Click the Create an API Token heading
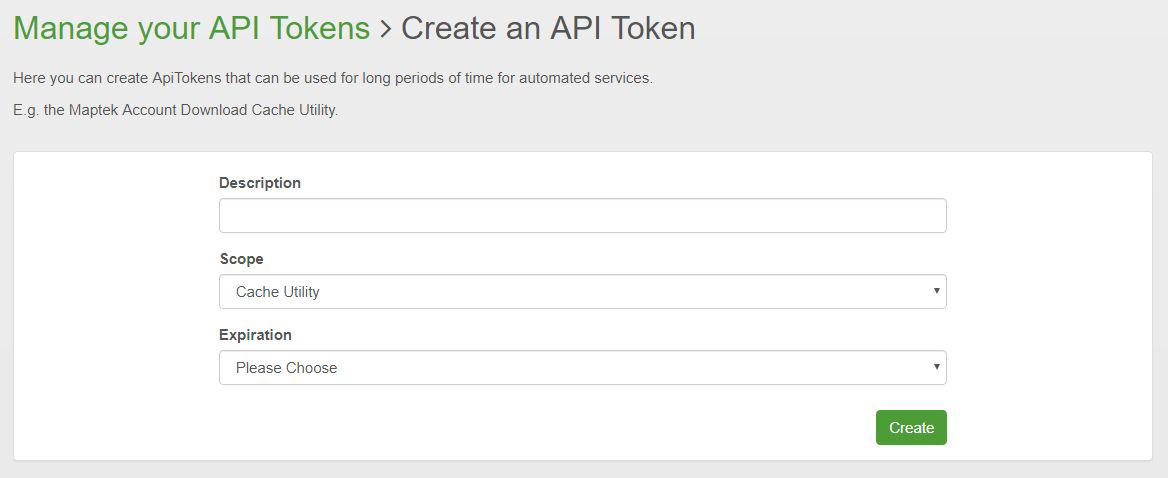The height and width of the screenshot is (478, 1168). pos(548,28)
